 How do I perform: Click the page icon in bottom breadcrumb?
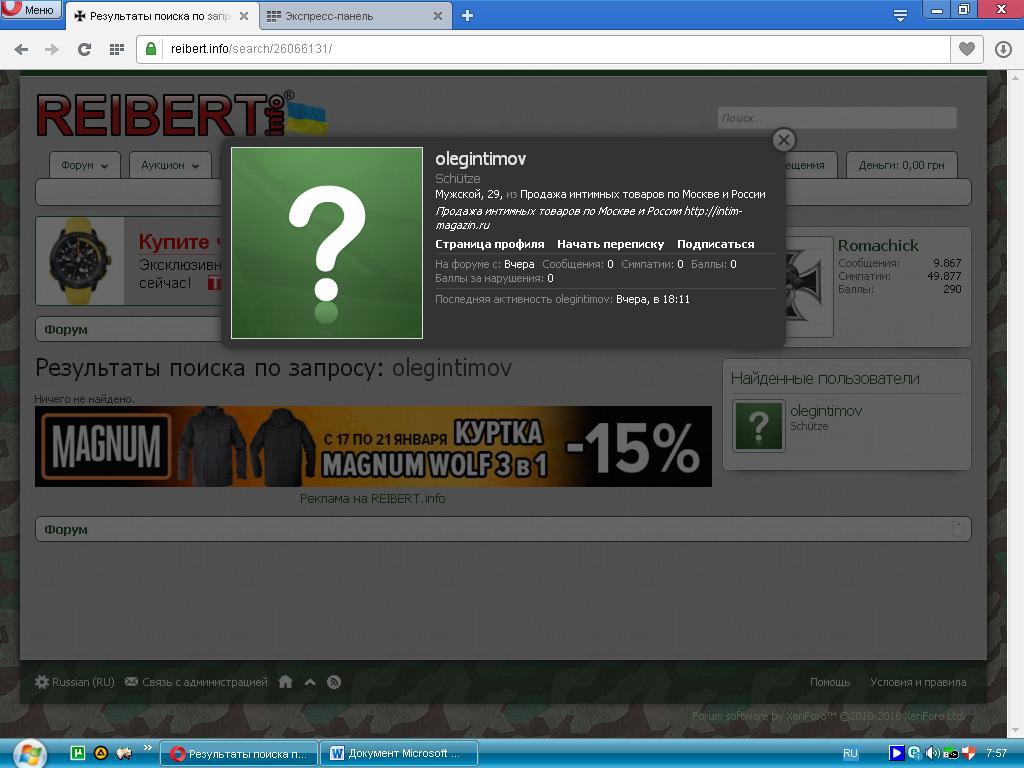(957, 528)
